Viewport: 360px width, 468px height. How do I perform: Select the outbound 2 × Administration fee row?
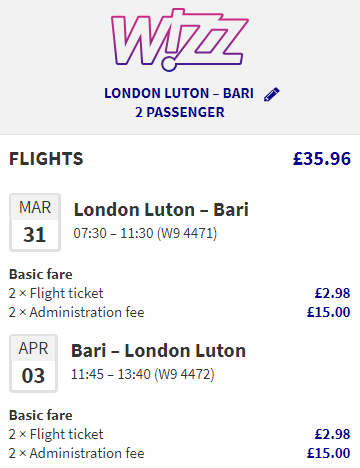[180, 312]
